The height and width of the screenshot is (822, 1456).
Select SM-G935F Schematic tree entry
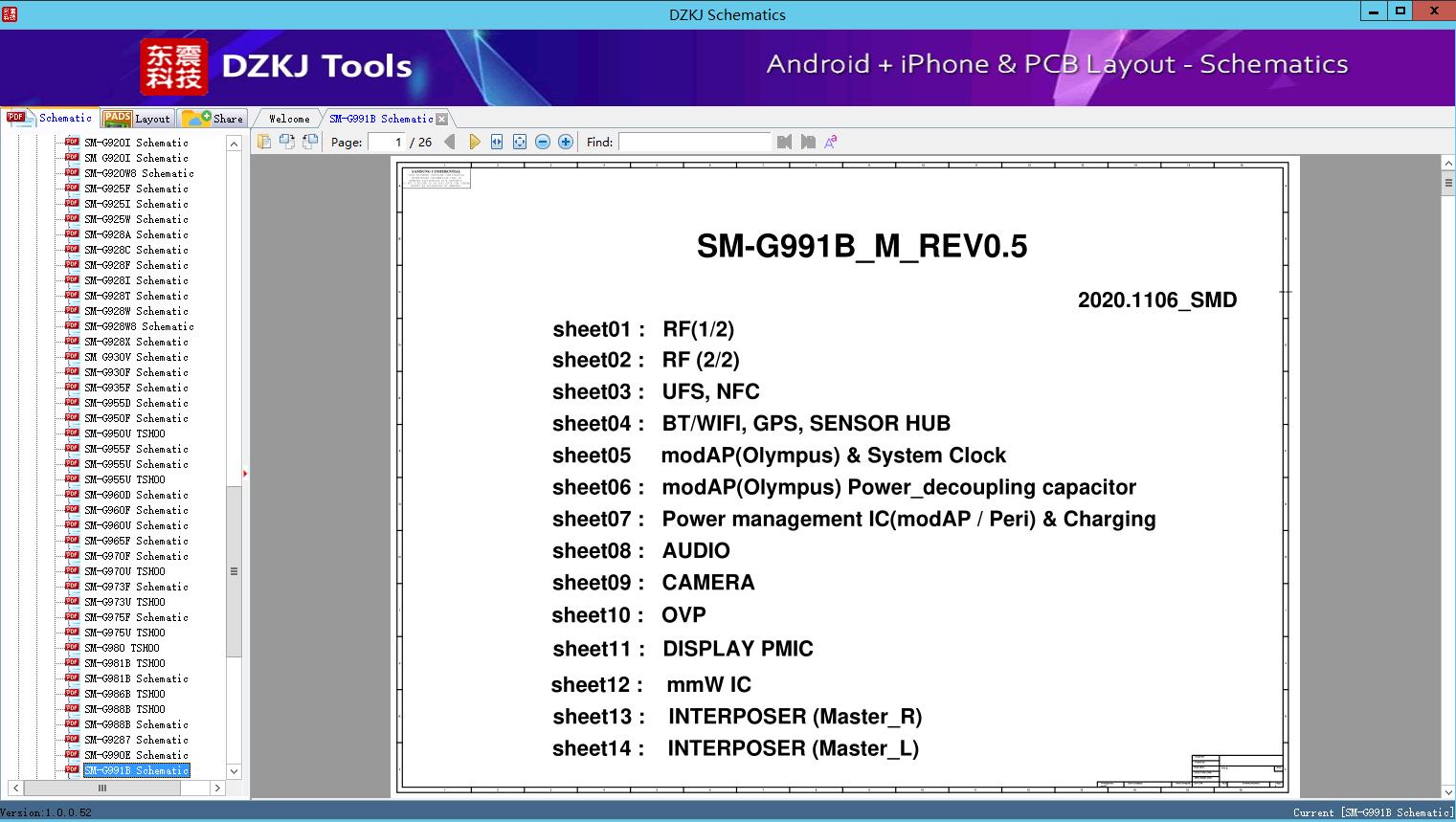click(136, 388)
